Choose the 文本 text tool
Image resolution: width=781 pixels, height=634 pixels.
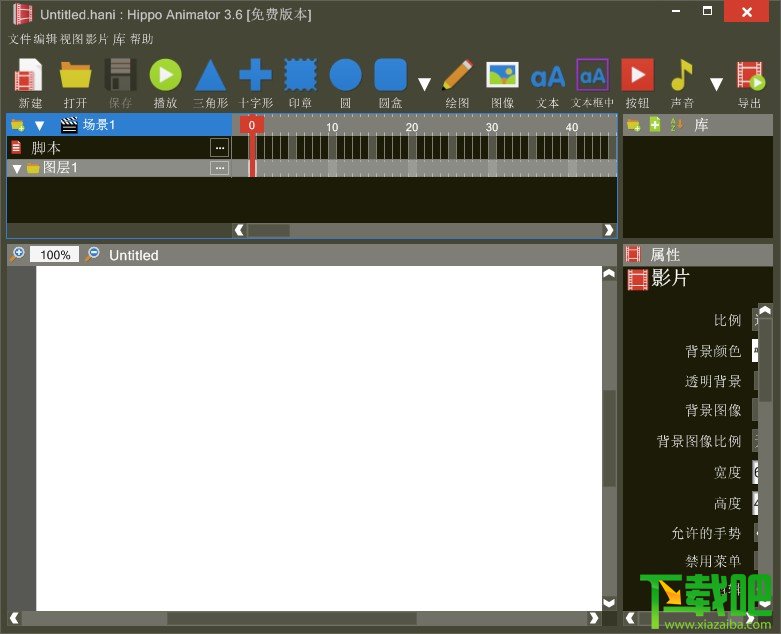click(547, 84)
